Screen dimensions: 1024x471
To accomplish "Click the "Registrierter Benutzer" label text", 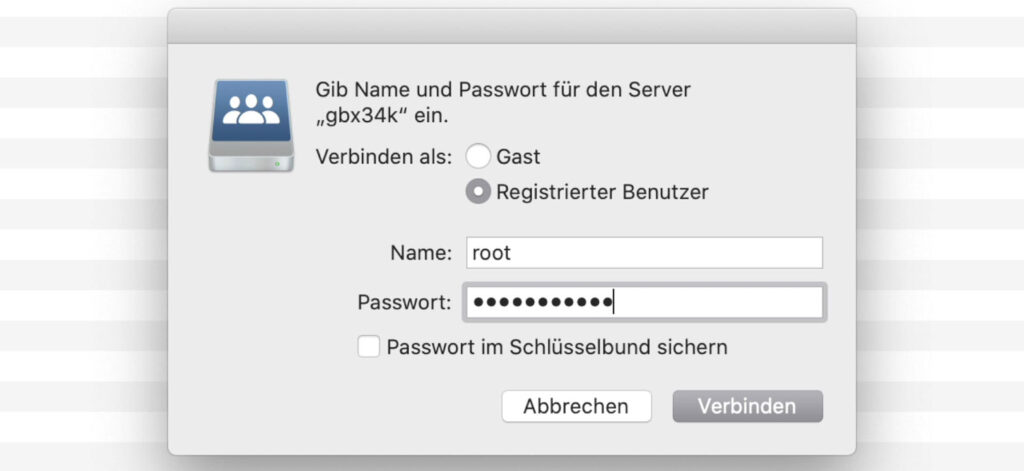I will 602,192.
